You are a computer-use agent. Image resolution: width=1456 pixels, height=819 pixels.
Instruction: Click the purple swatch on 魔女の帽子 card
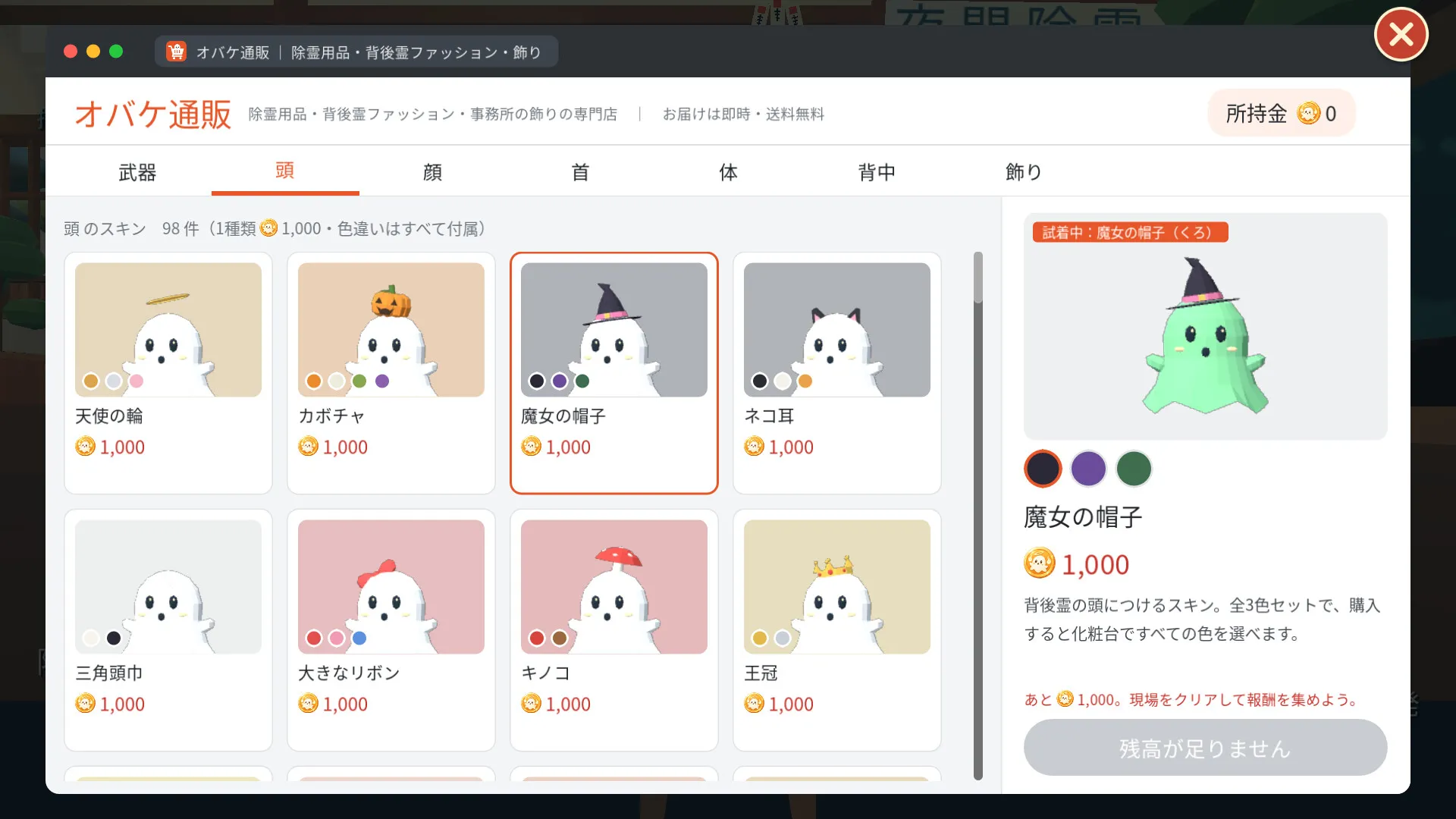pos(560,381)
